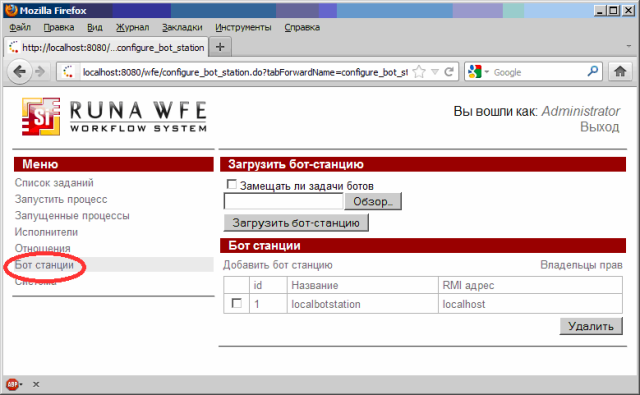Screen dimensions: 640x395
Task: Open a new tab with the plus button
Action: click(220, 47)
